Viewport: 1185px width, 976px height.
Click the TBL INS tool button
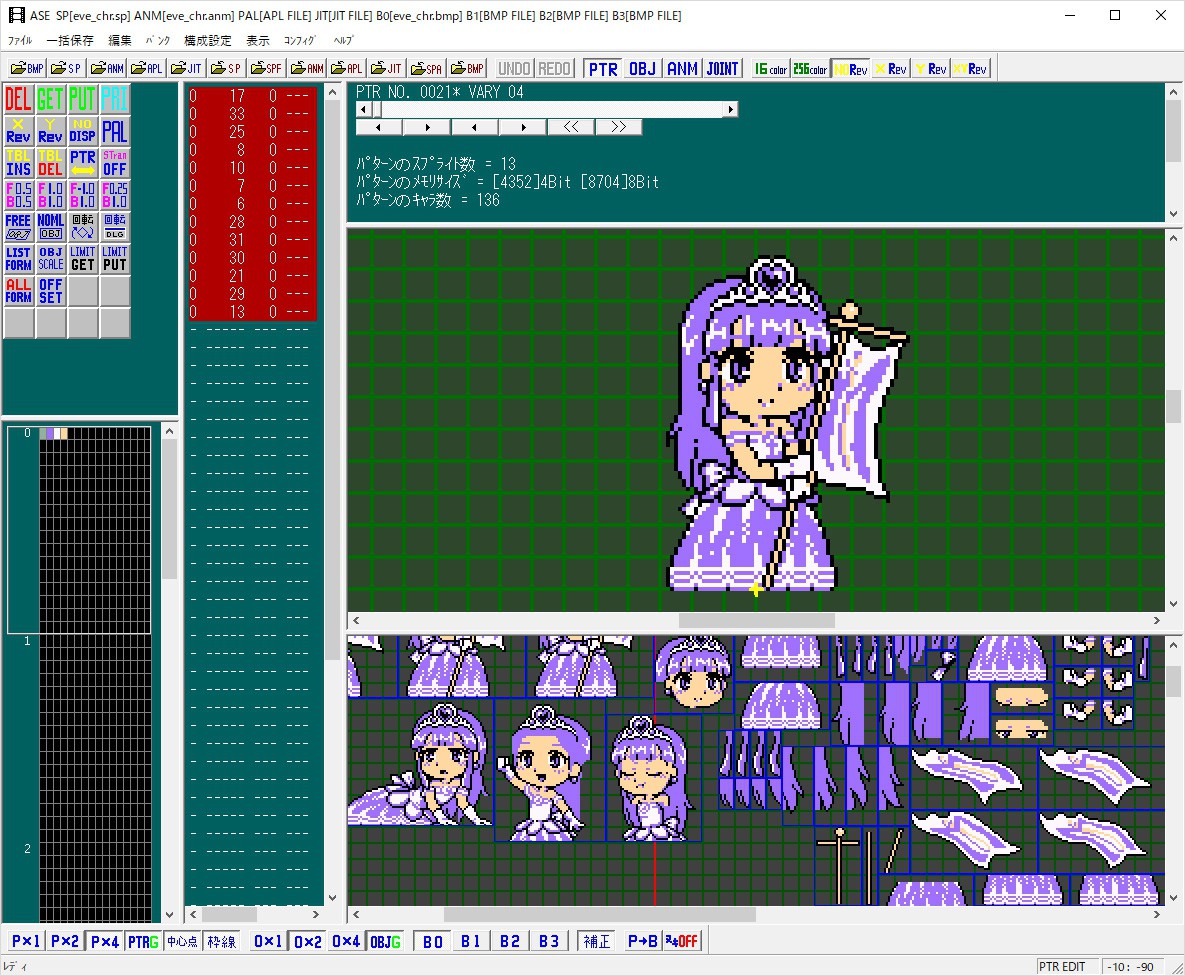tap(18, 163)
